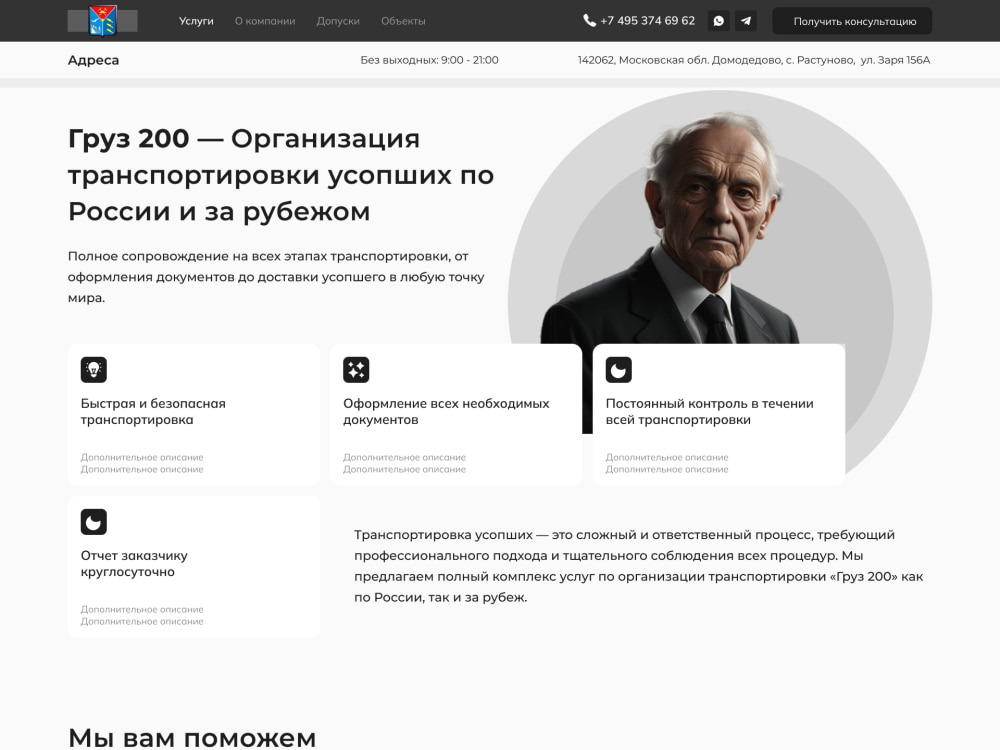Open the Telegram messenger icon

coord(746,21)
